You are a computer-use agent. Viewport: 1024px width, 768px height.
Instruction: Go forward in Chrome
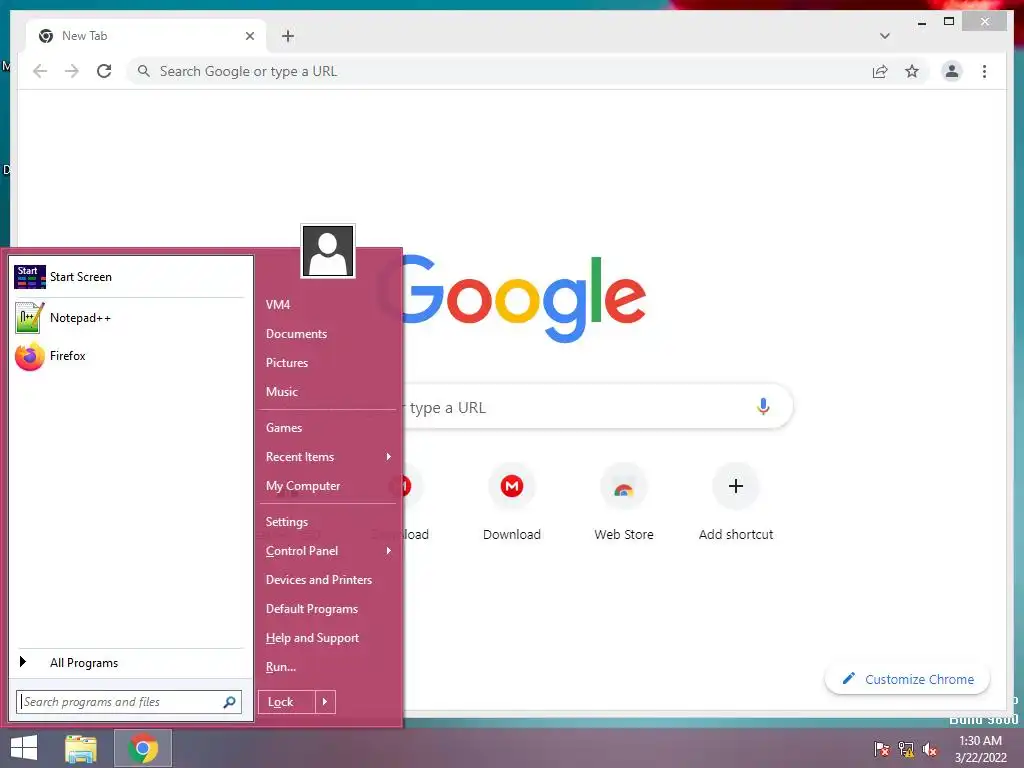(72, 71)
